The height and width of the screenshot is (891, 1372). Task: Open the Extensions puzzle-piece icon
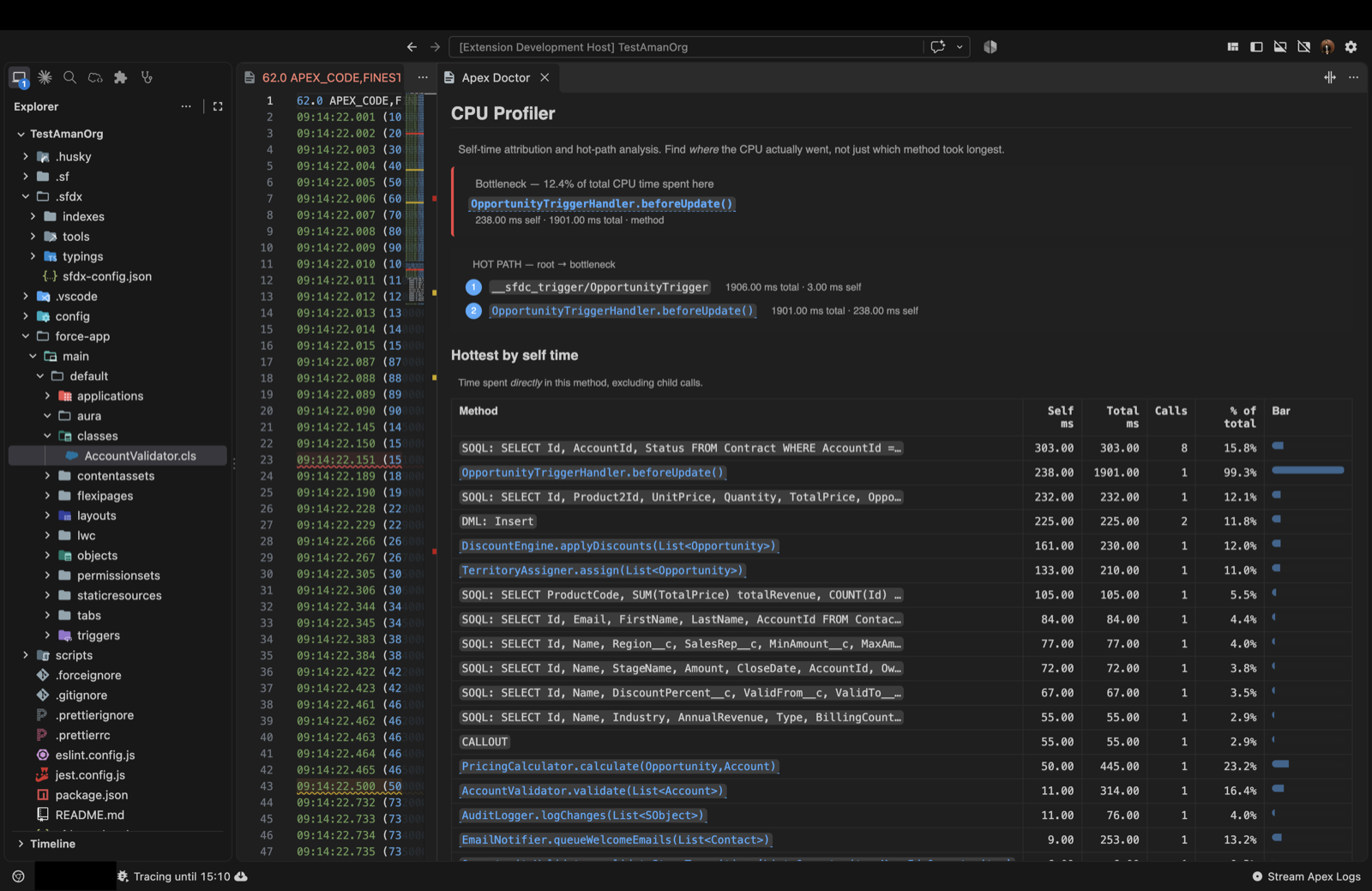point(121,77)
